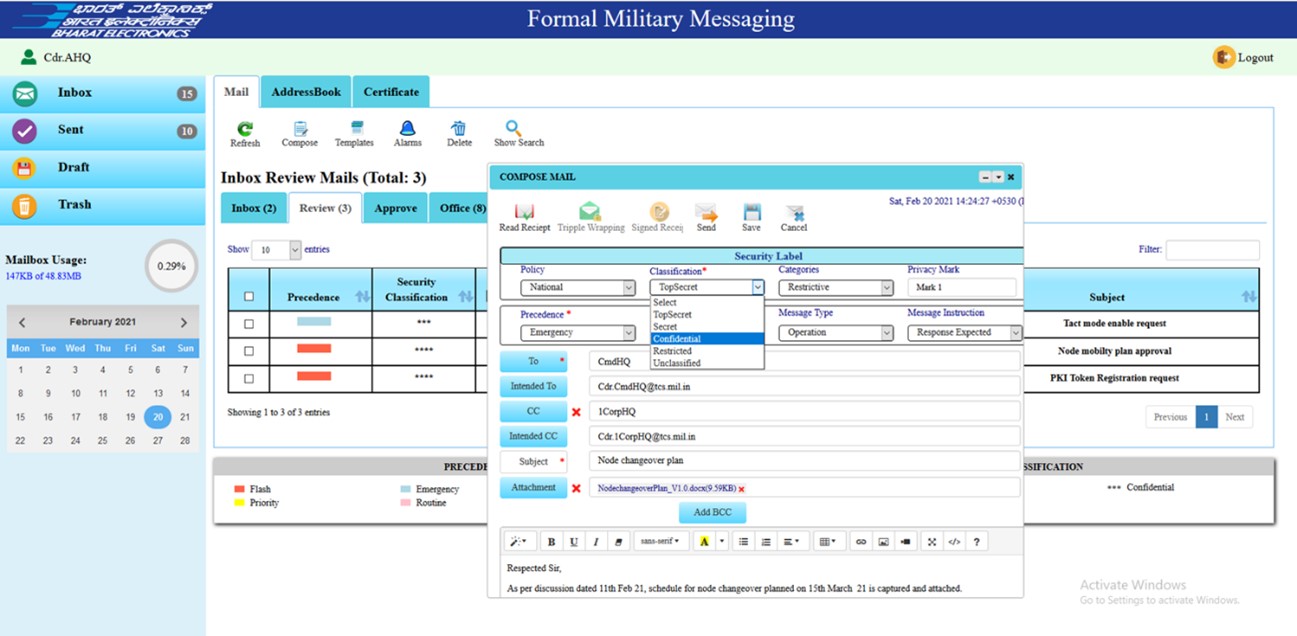The image size is (1297, 636).
Task: Expand the Policy dropdown showing National
Action: point(577,288)
